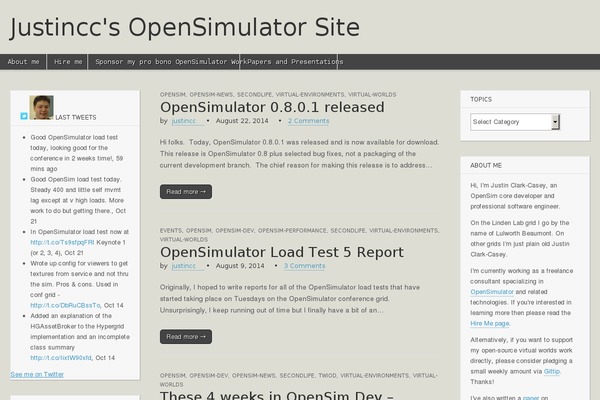
Task: View the 3 Comments link
Action: point(304,267)
